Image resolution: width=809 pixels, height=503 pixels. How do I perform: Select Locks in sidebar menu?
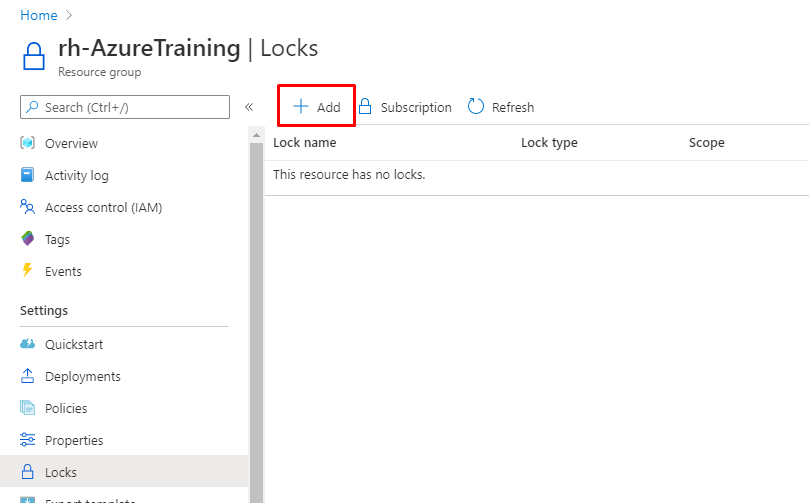click(x=124, y=472)
